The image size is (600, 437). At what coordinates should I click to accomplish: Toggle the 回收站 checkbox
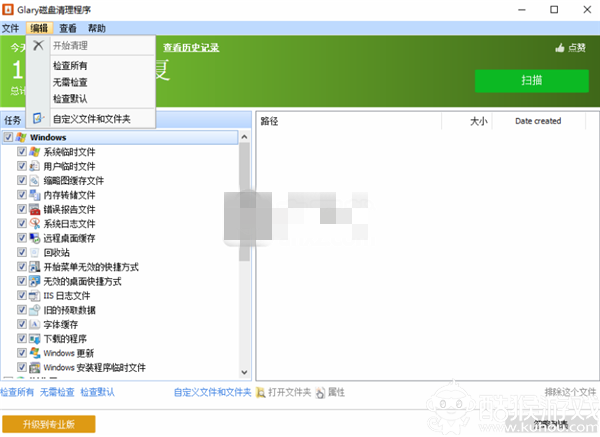22,252
